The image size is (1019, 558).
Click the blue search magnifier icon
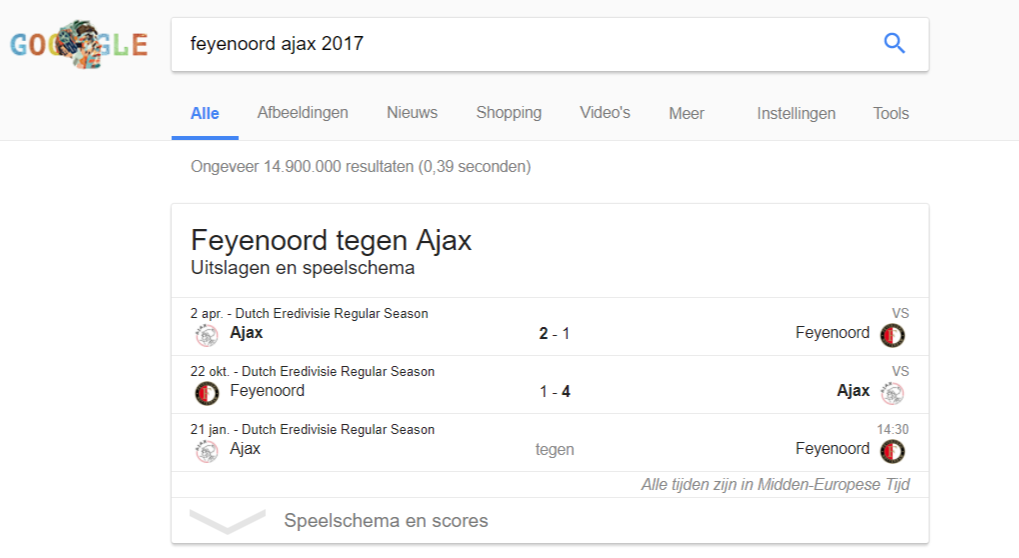coord(894,44)
